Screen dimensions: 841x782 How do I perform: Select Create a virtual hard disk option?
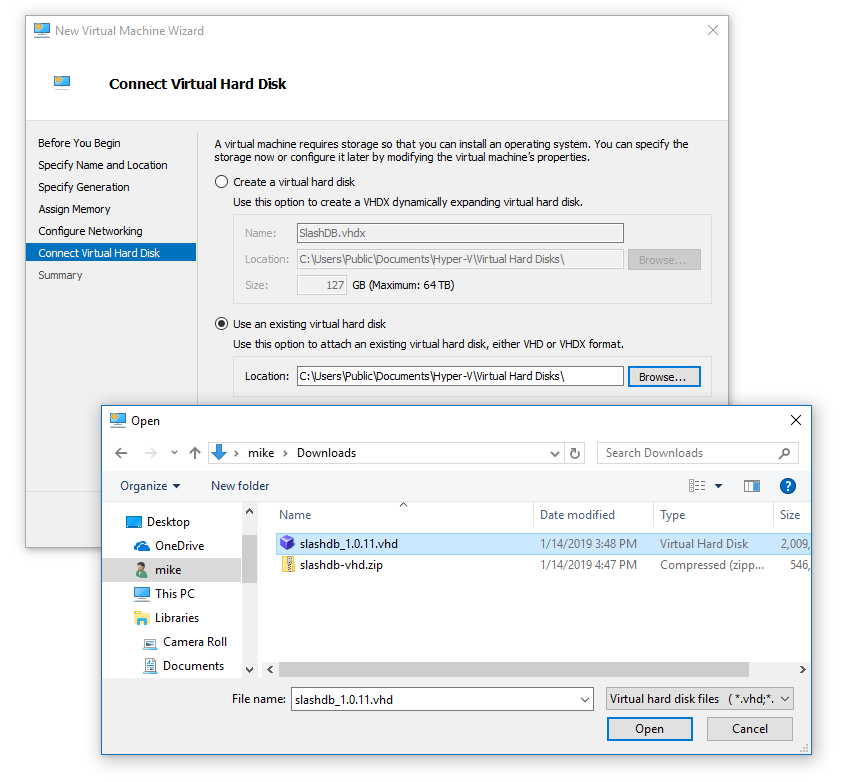pos(222,182)
